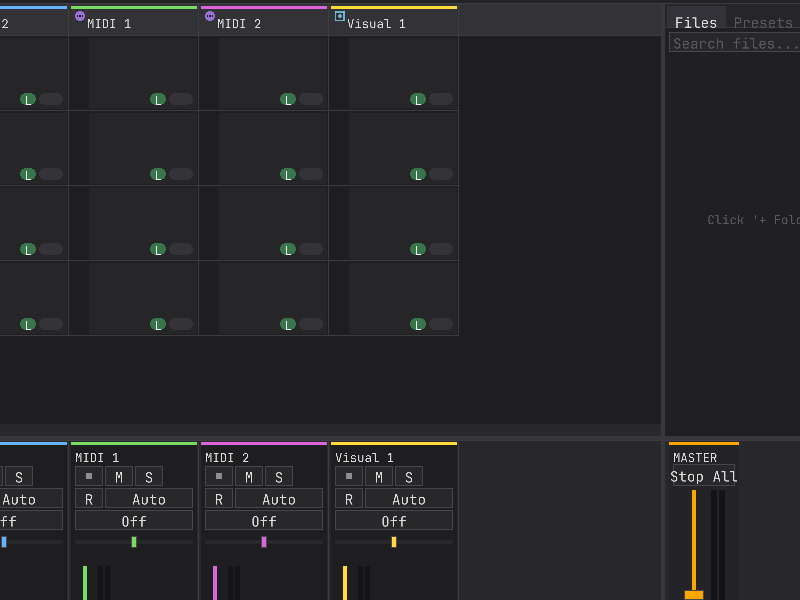Solo the MIDI 1 track
The width and height of the screenshot is (800, 600).
(149, 477)
